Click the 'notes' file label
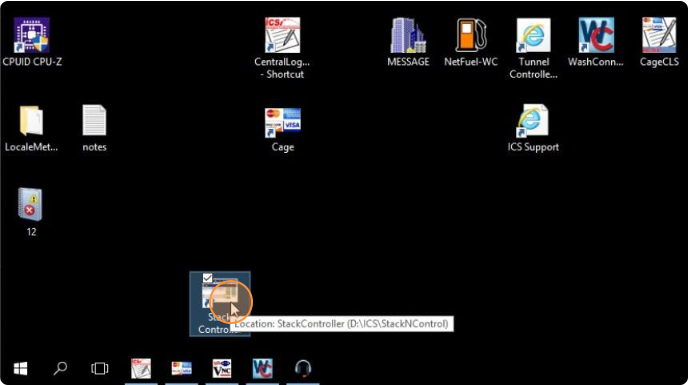The width and height of the screenshot is (691, 385). tap(94, 147)
